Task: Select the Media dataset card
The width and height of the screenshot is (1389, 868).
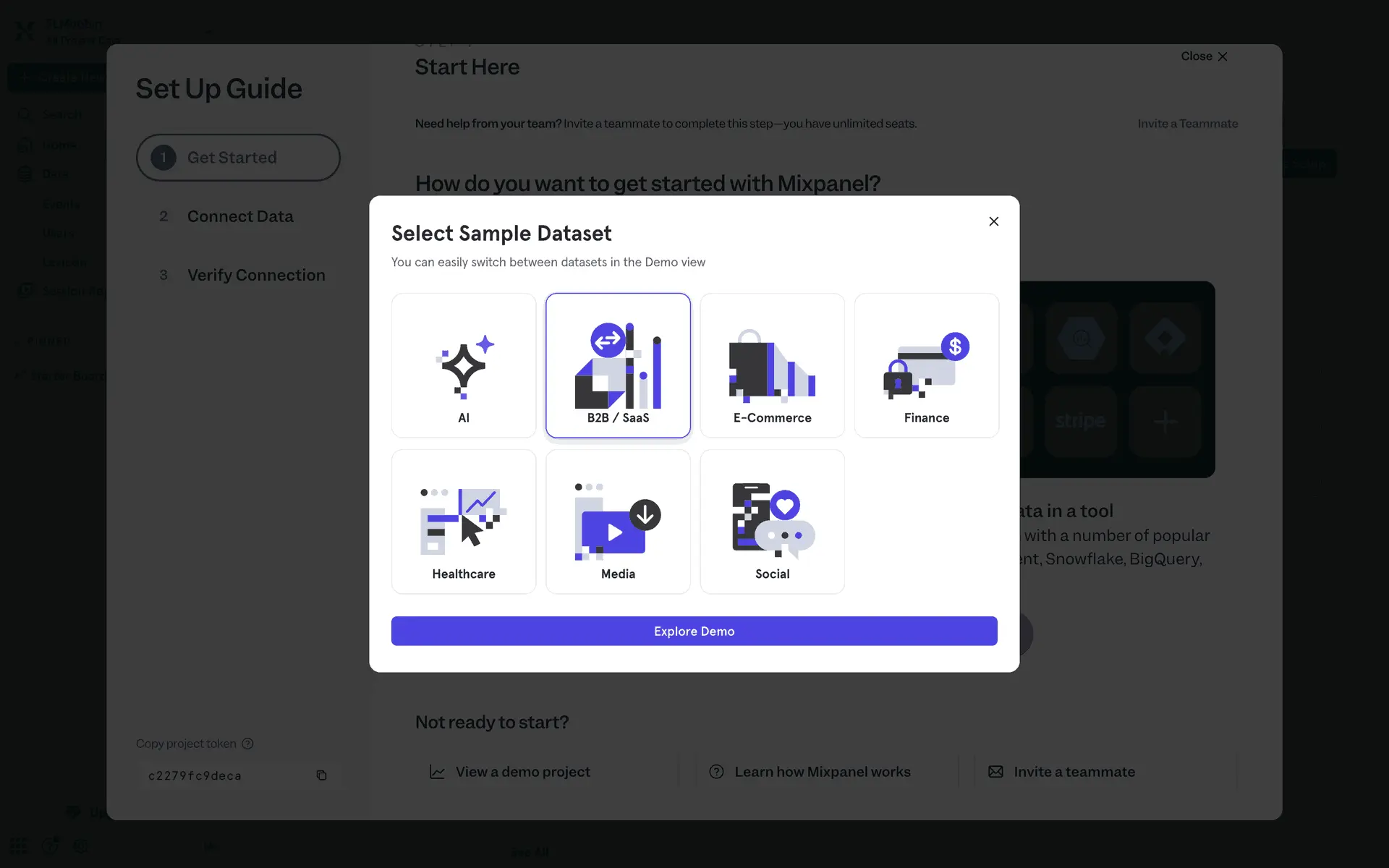Action: coord(618,522)
